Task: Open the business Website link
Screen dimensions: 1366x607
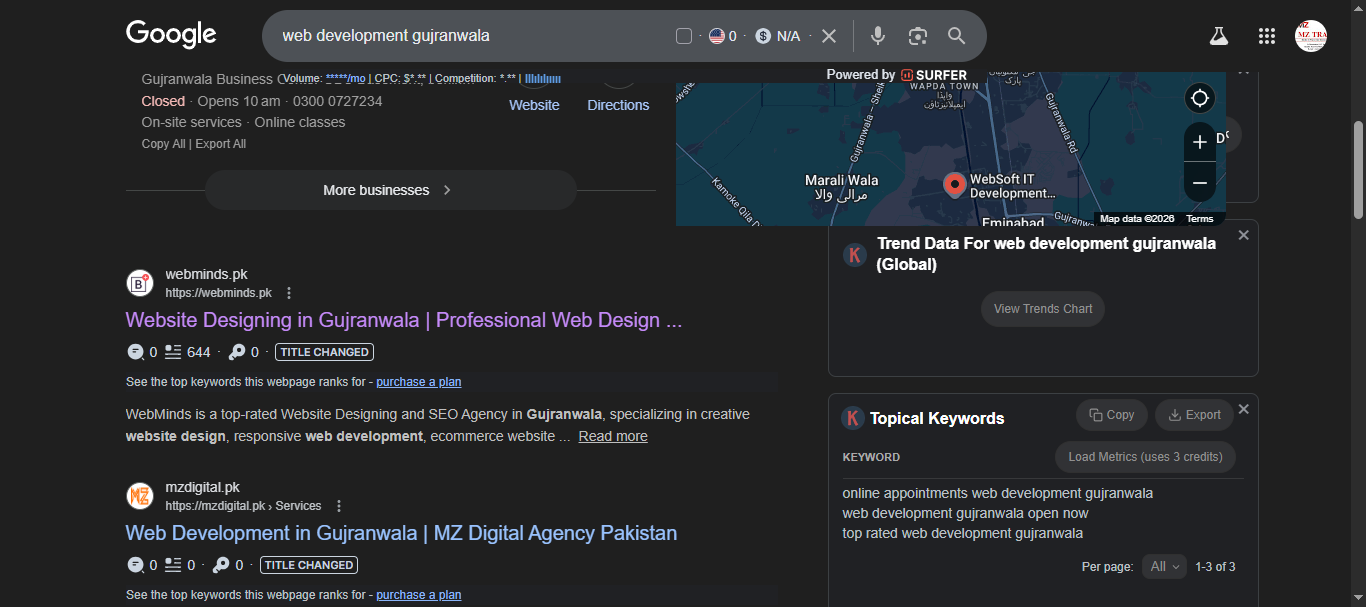Action: click(x=534, y=105)
